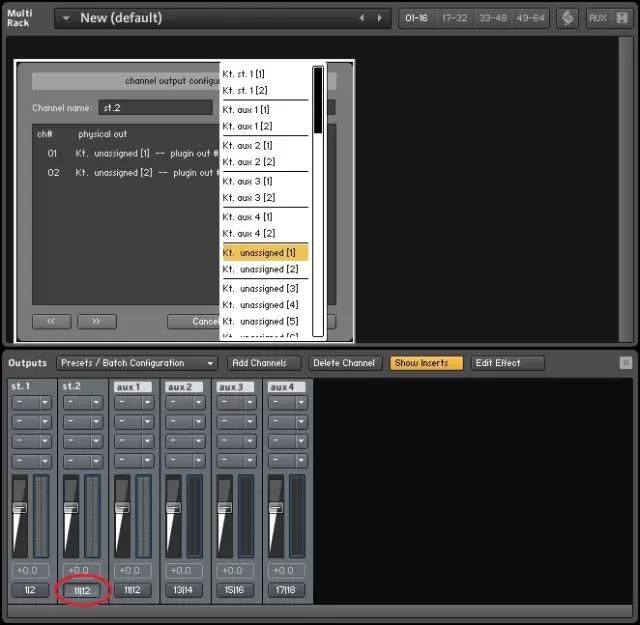The height and width of the screenshot is (625, 640).
Task: Click the st.2 channel output assignment 11|12 button
Action: 80,591
